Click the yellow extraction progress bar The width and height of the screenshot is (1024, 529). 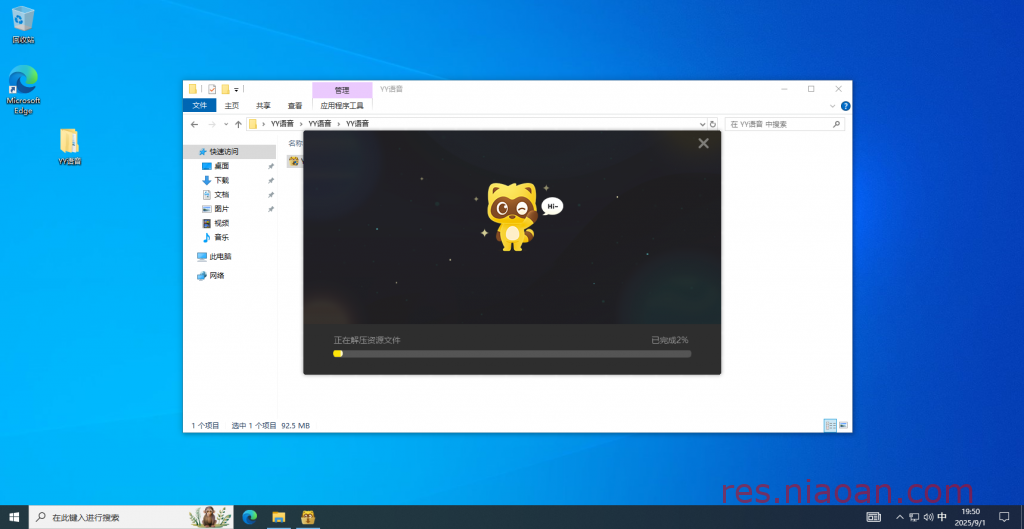[x=512, y=354]
